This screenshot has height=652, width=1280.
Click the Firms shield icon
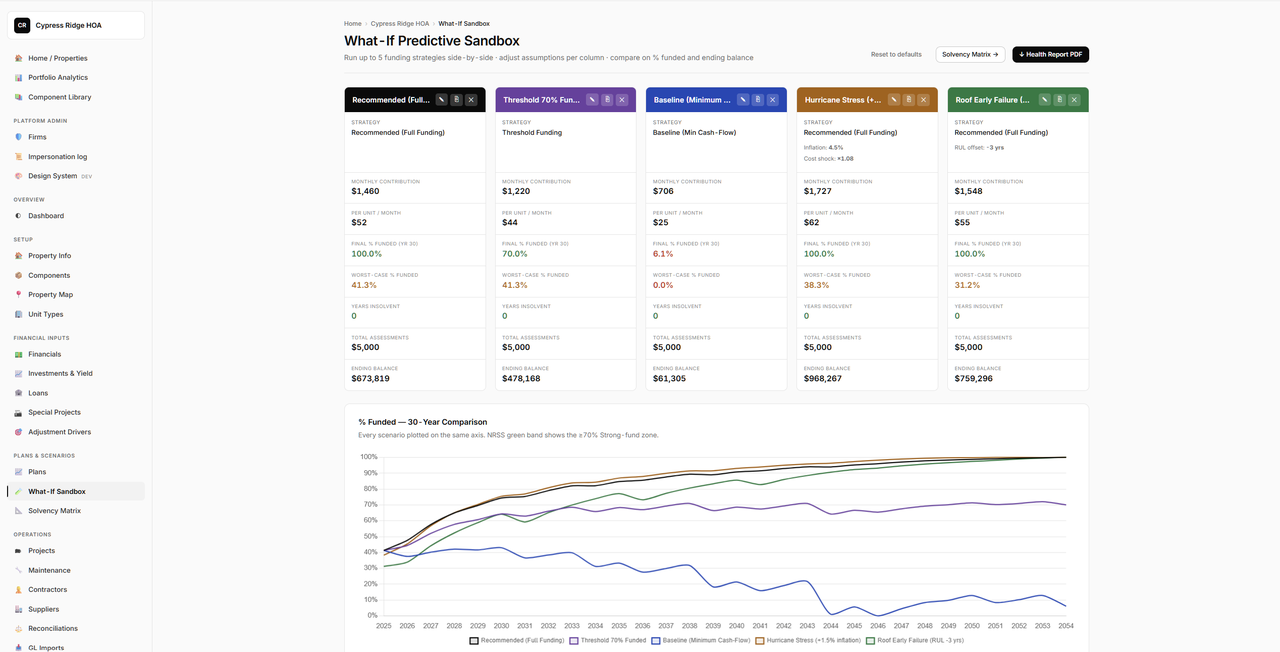coord(18,137)
